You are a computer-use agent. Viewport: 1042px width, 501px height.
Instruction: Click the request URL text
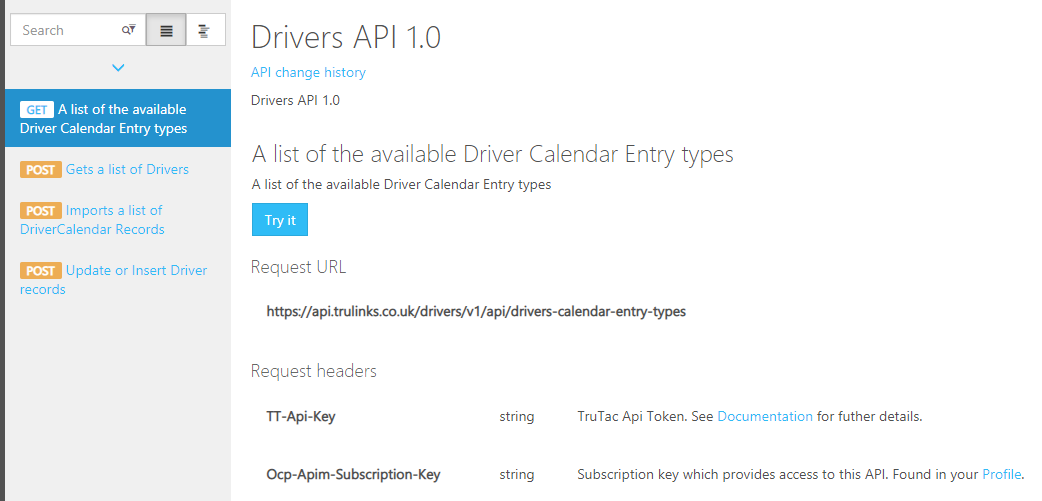[476, 311]
